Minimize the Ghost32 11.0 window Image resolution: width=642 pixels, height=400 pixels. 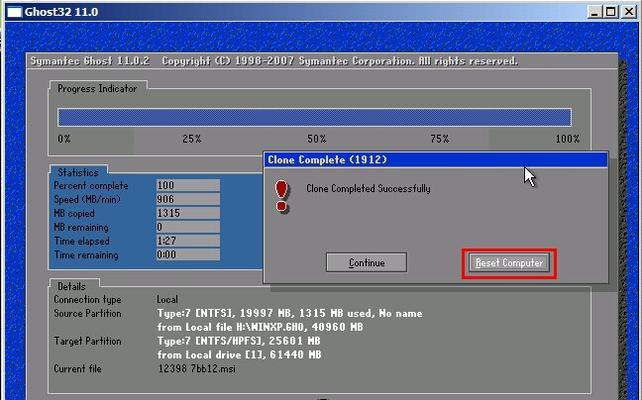tap(595, 12)
